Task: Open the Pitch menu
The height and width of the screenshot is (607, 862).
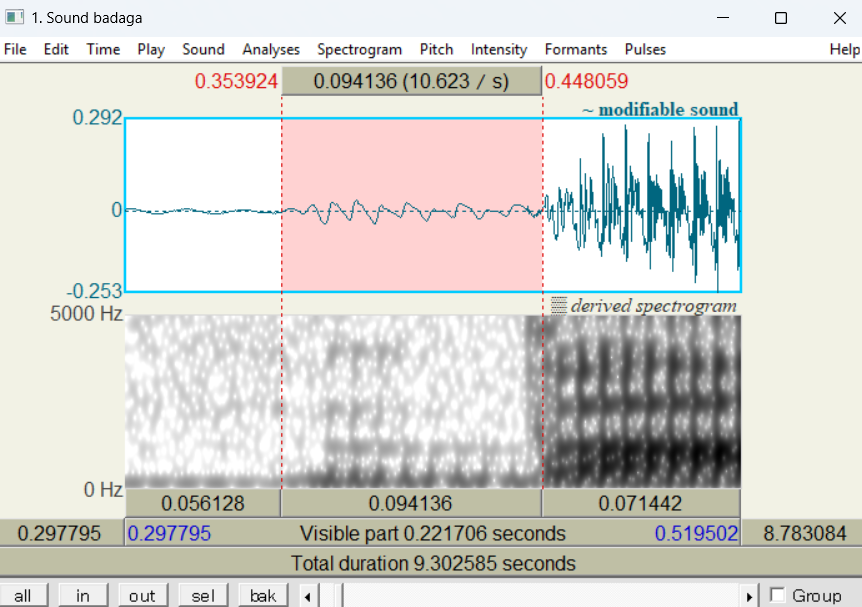Action: 436,49
